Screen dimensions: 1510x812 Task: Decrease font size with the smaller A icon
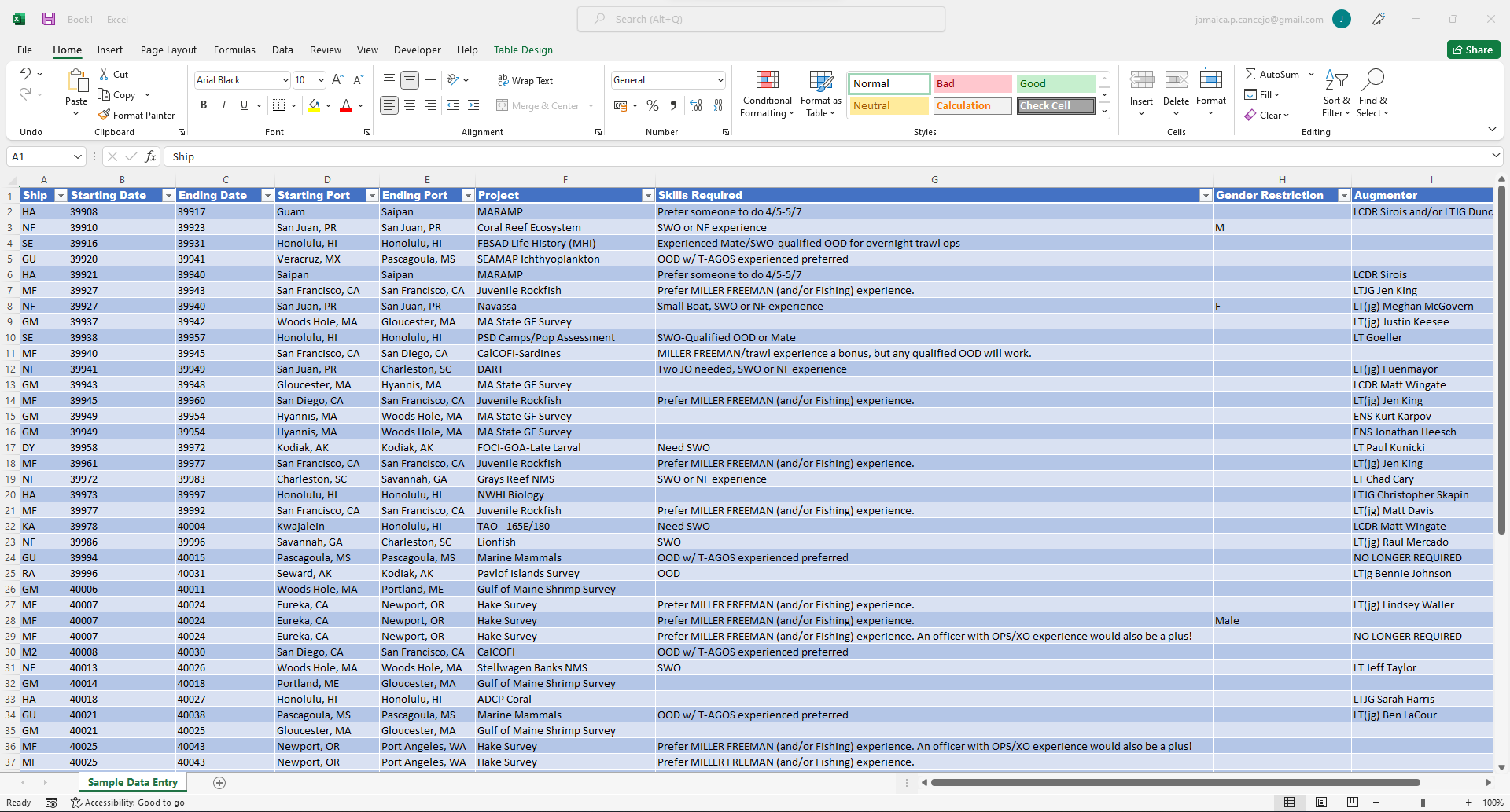pyautogui.click(x=358, y=79)
